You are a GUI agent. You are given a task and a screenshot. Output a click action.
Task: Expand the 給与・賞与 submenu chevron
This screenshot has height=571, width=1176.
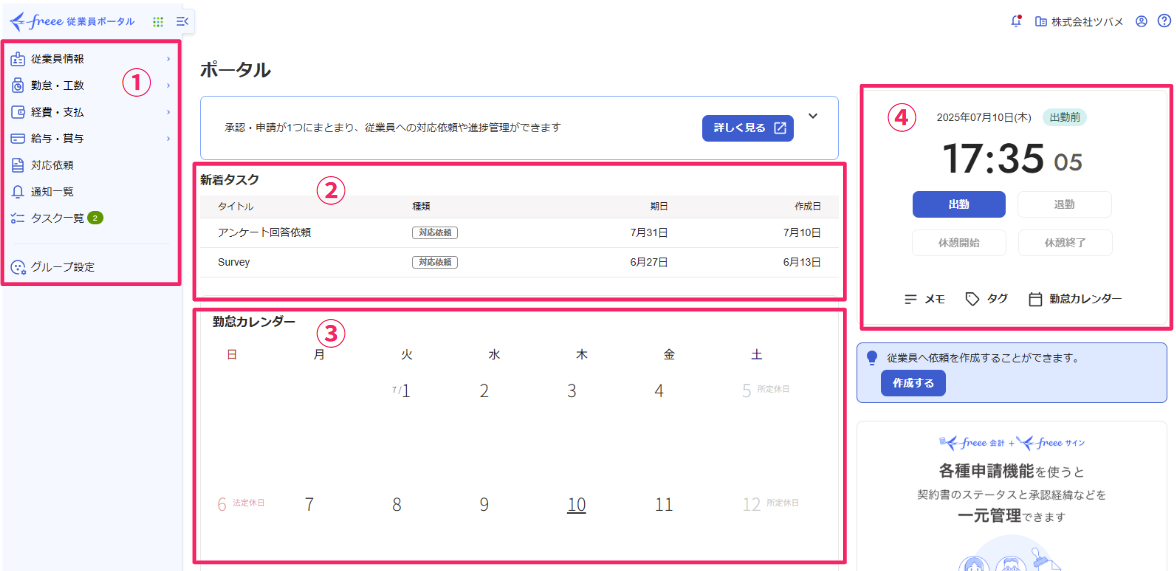click(x=168, y=139)
